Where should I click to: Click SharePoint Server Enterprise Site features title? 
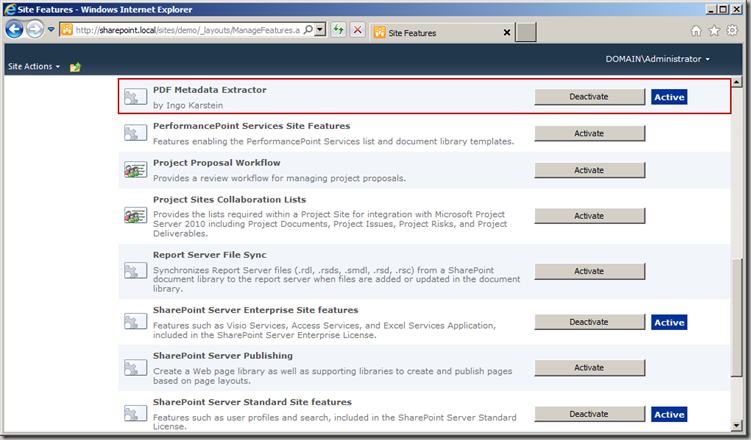tap(256, 310)
